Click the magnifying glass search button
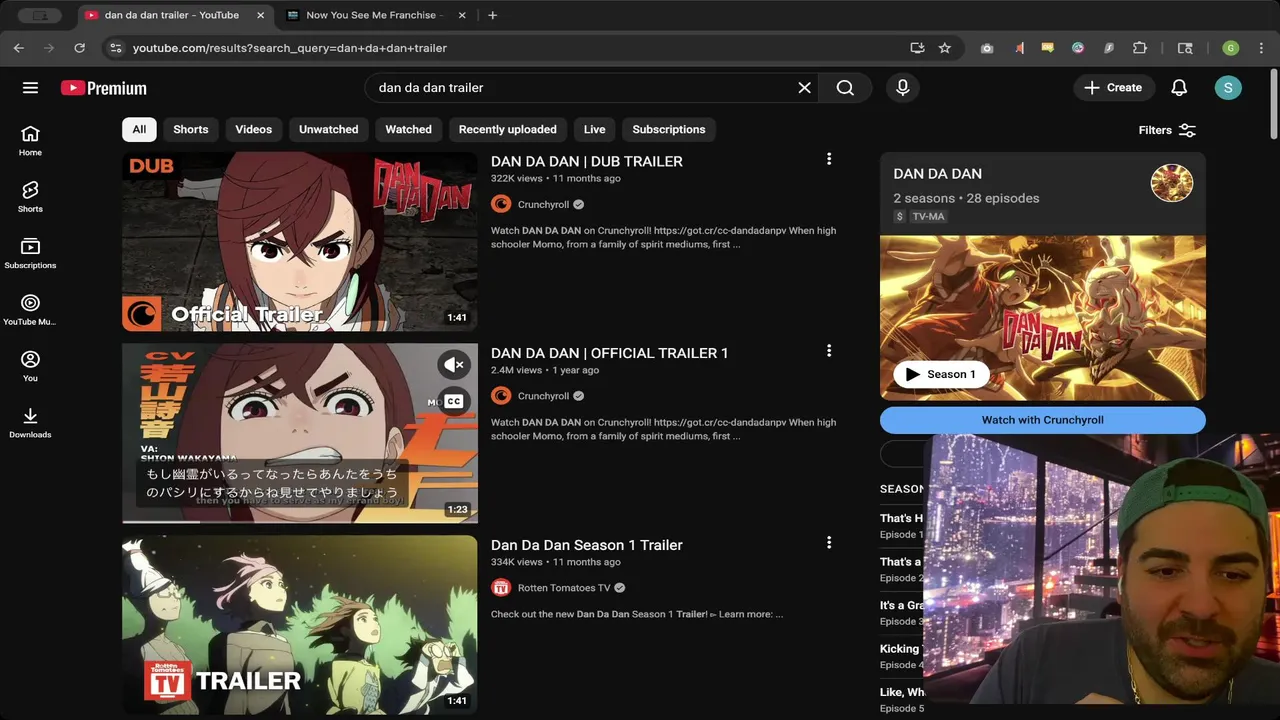1280x720 pixels. coord(845,88)
